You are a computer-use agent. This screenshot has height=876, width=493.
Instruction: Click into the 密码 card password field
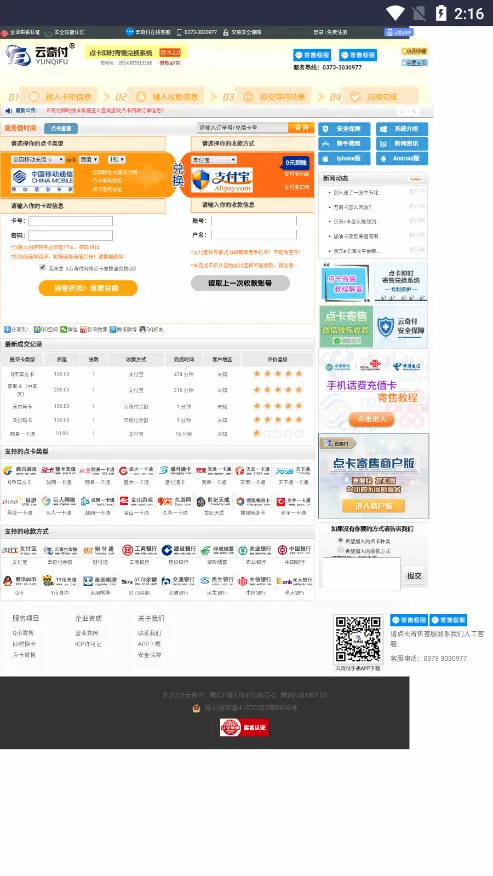(x=70, y=236)
